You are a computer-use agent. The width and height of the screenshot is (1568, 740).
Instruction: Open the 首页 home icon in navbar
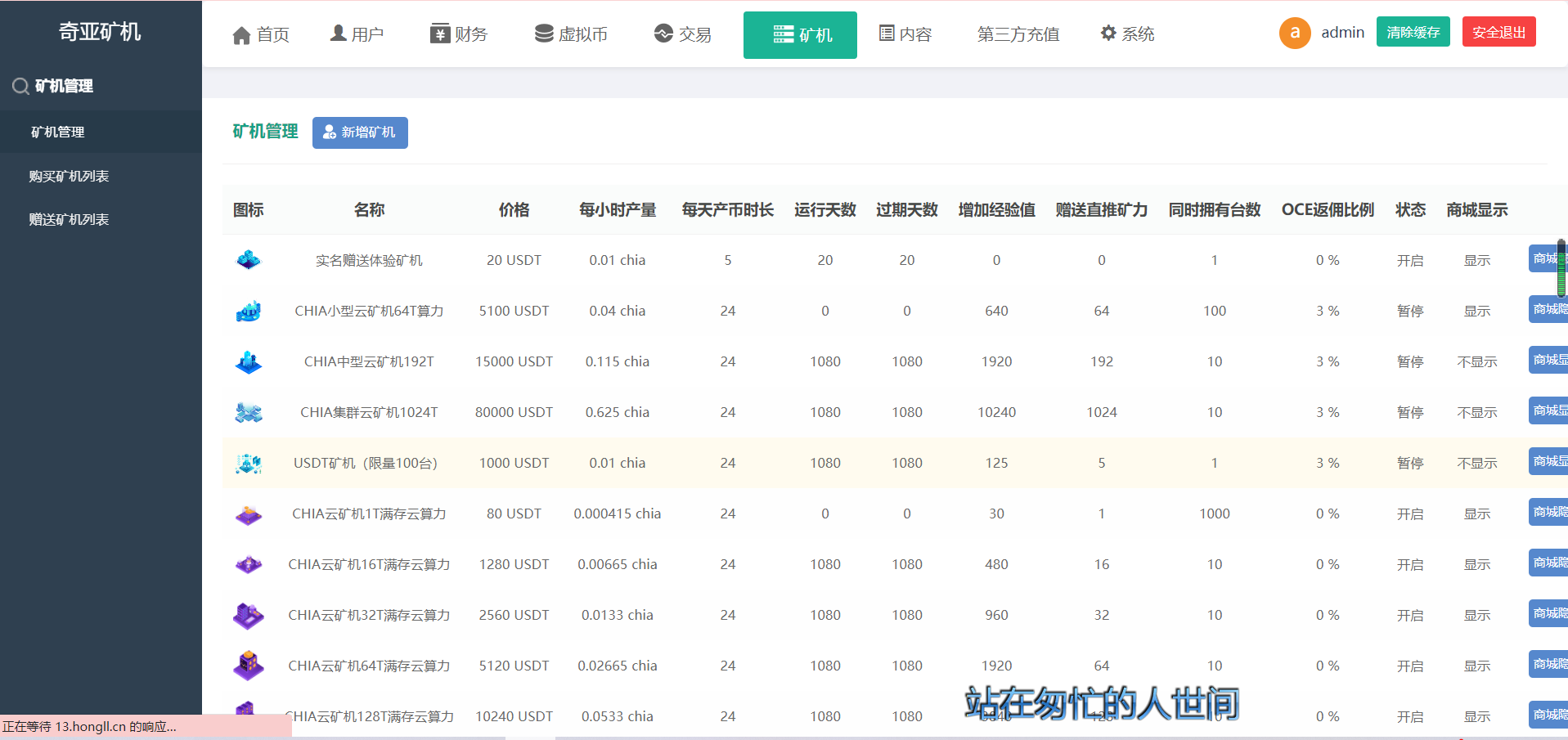point(242,33)
